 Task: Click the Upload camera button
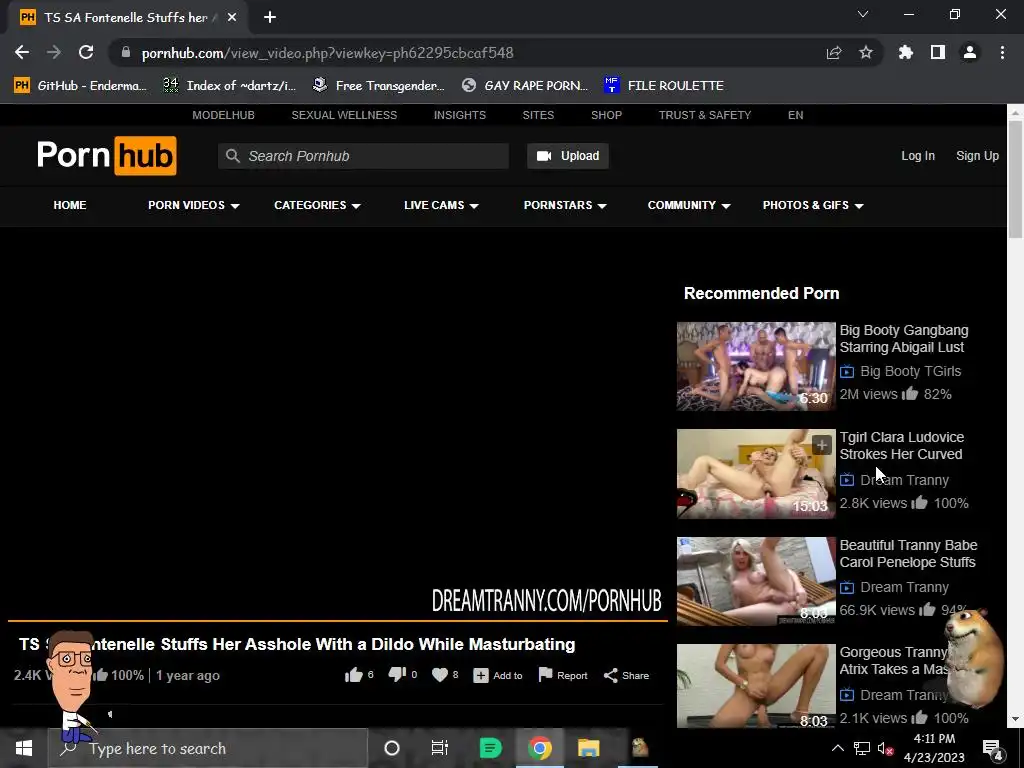(x=568, y=156)
